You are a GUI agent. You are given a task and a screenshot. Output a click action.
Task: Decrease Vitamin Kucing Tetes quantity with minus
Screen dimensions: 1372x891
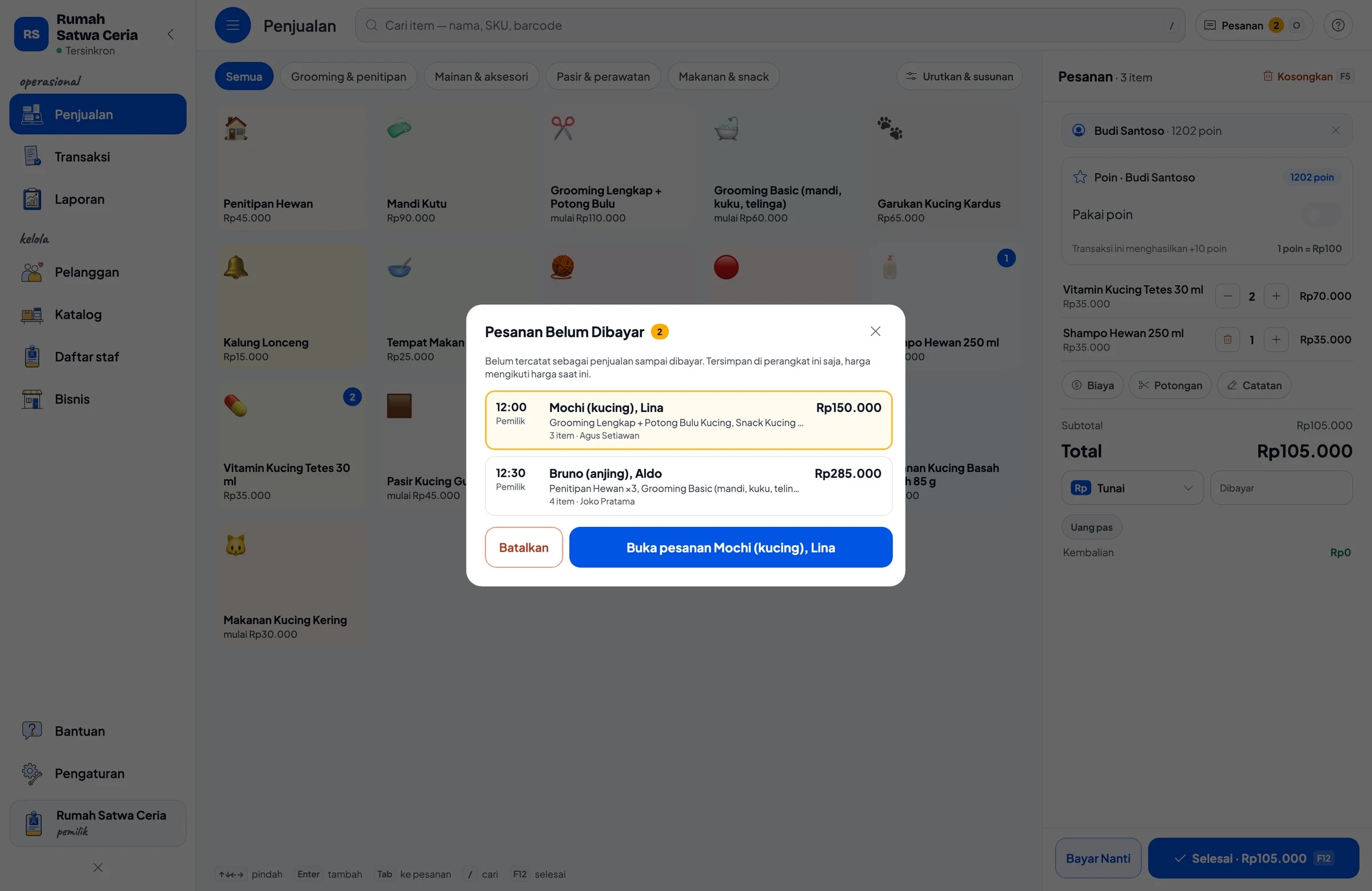point(1227,296)
